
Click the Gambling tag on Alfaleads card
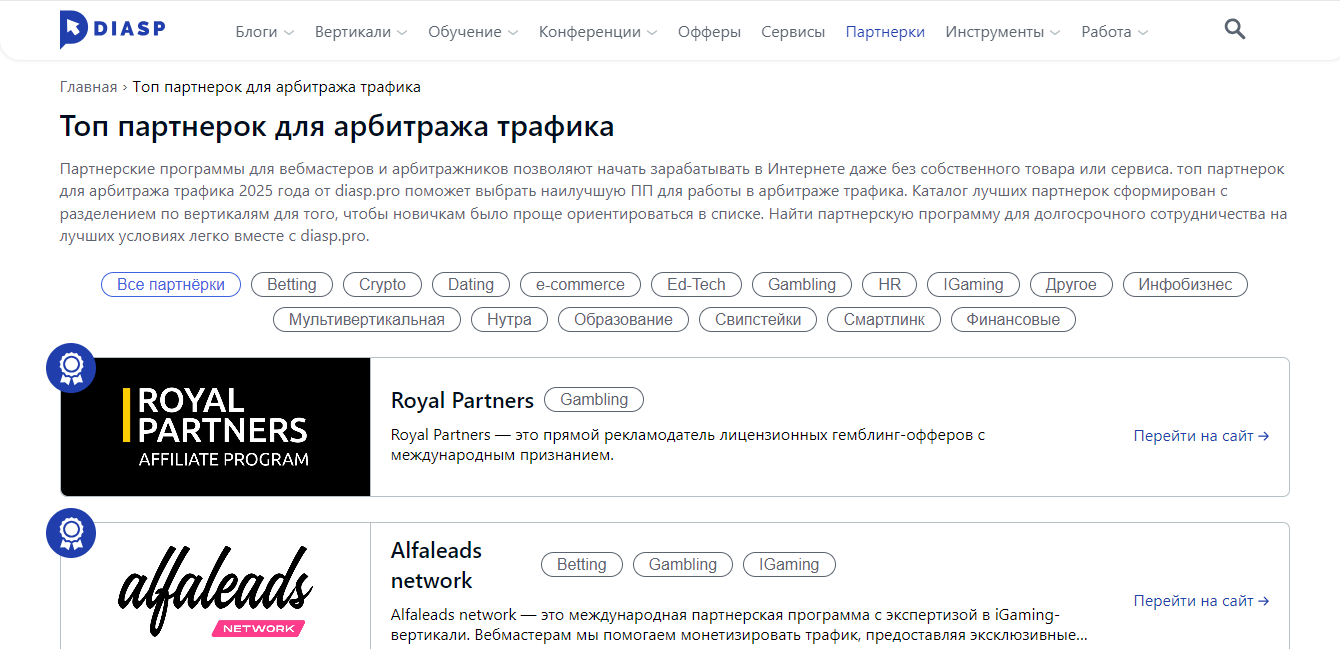click(x=683, y=565)
